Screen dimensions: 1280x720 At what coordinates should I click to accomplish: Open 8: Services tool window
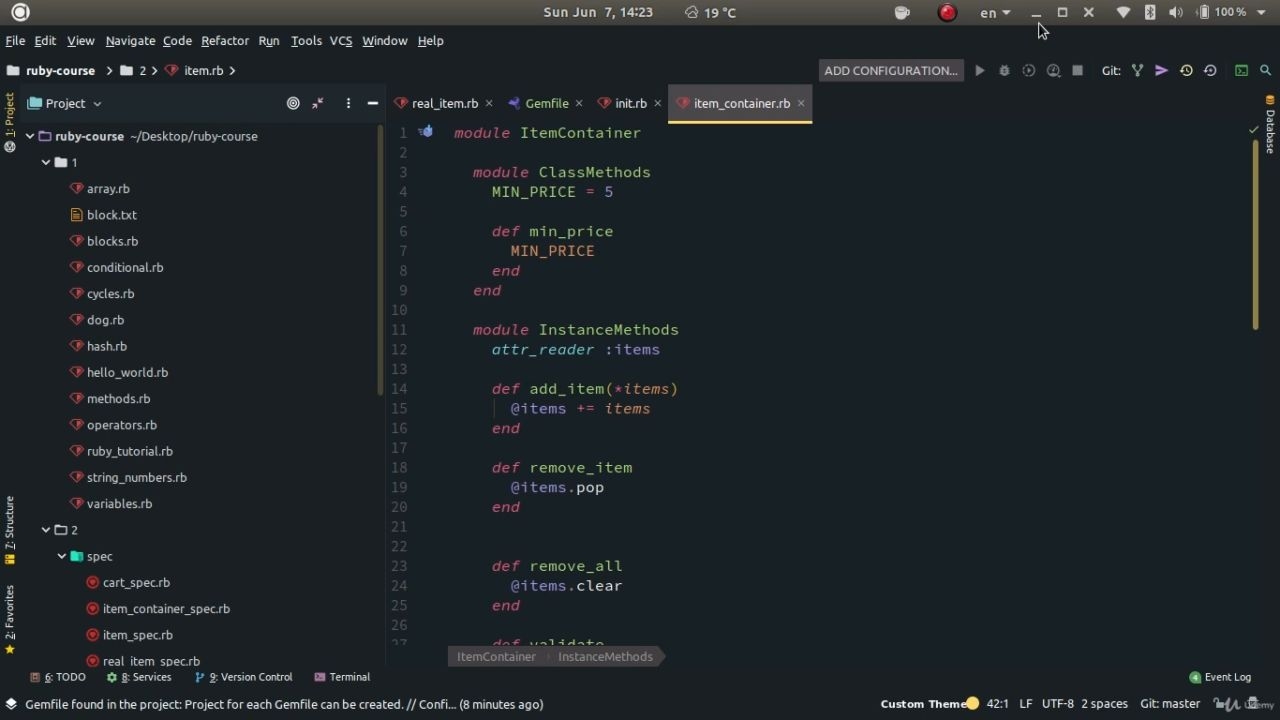(139, 677)
